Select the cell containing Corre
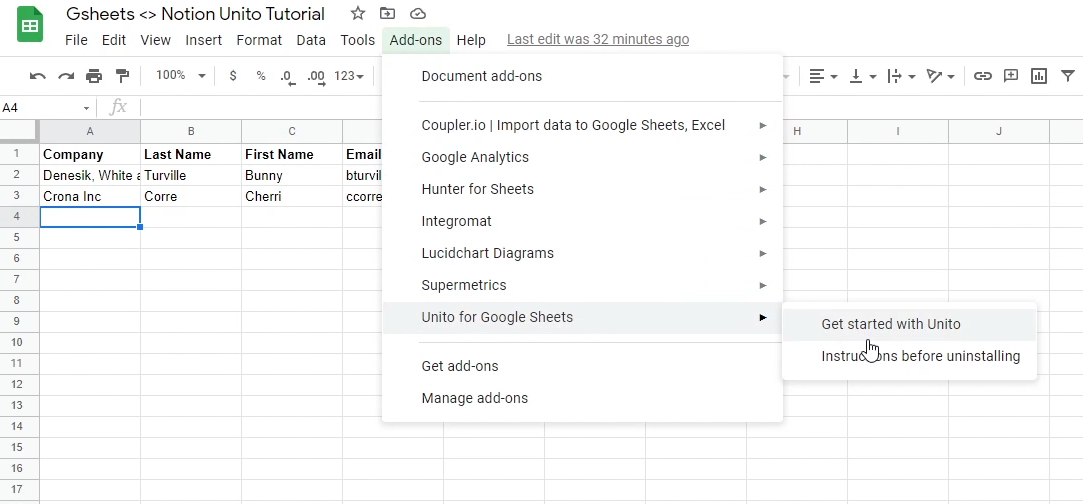 pyautogui.click(x=191, y=196)
